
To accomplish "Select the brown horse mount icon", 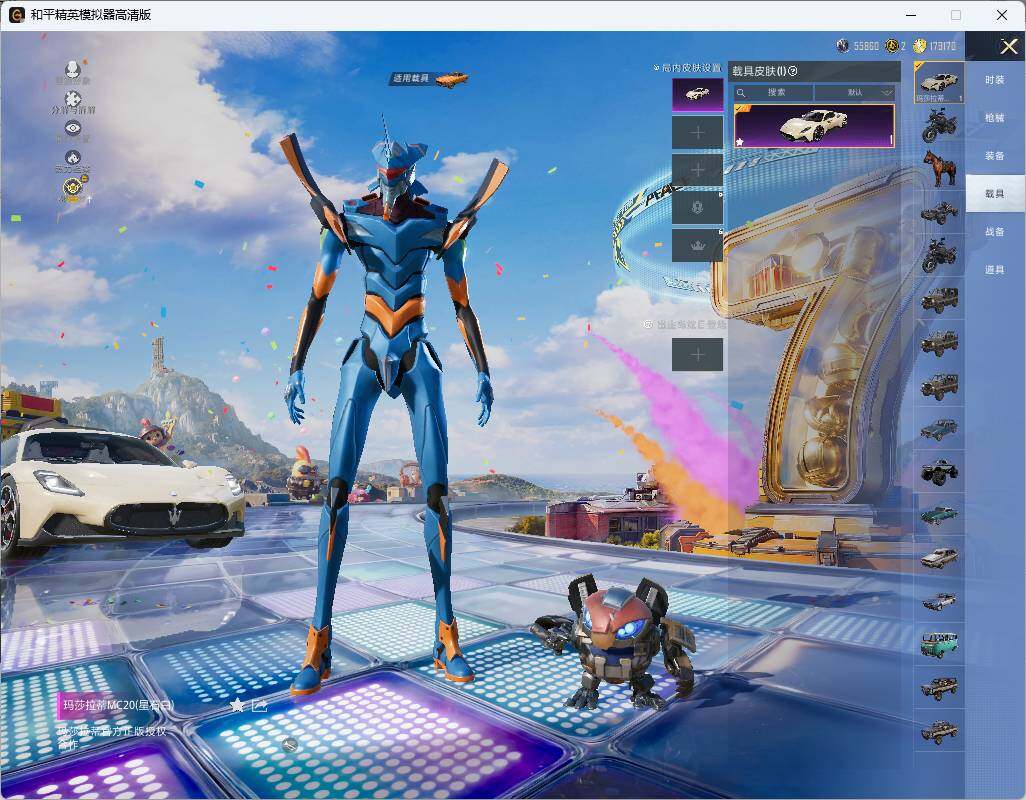I will pyautogui.click(x=939, y=167).
